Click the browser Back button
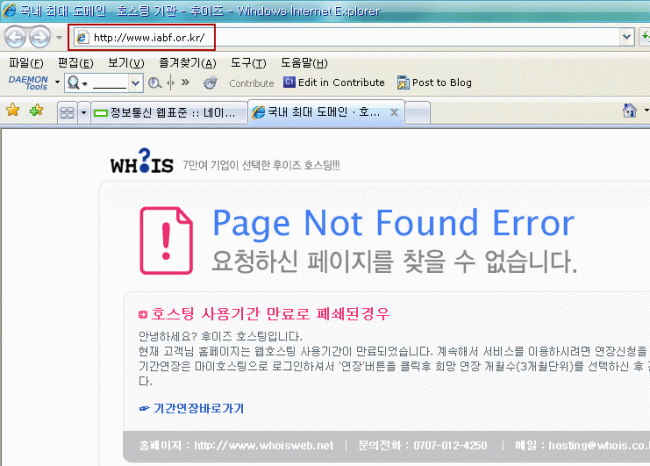The width and height of the screenshot is (650, 466). point(17,37)
